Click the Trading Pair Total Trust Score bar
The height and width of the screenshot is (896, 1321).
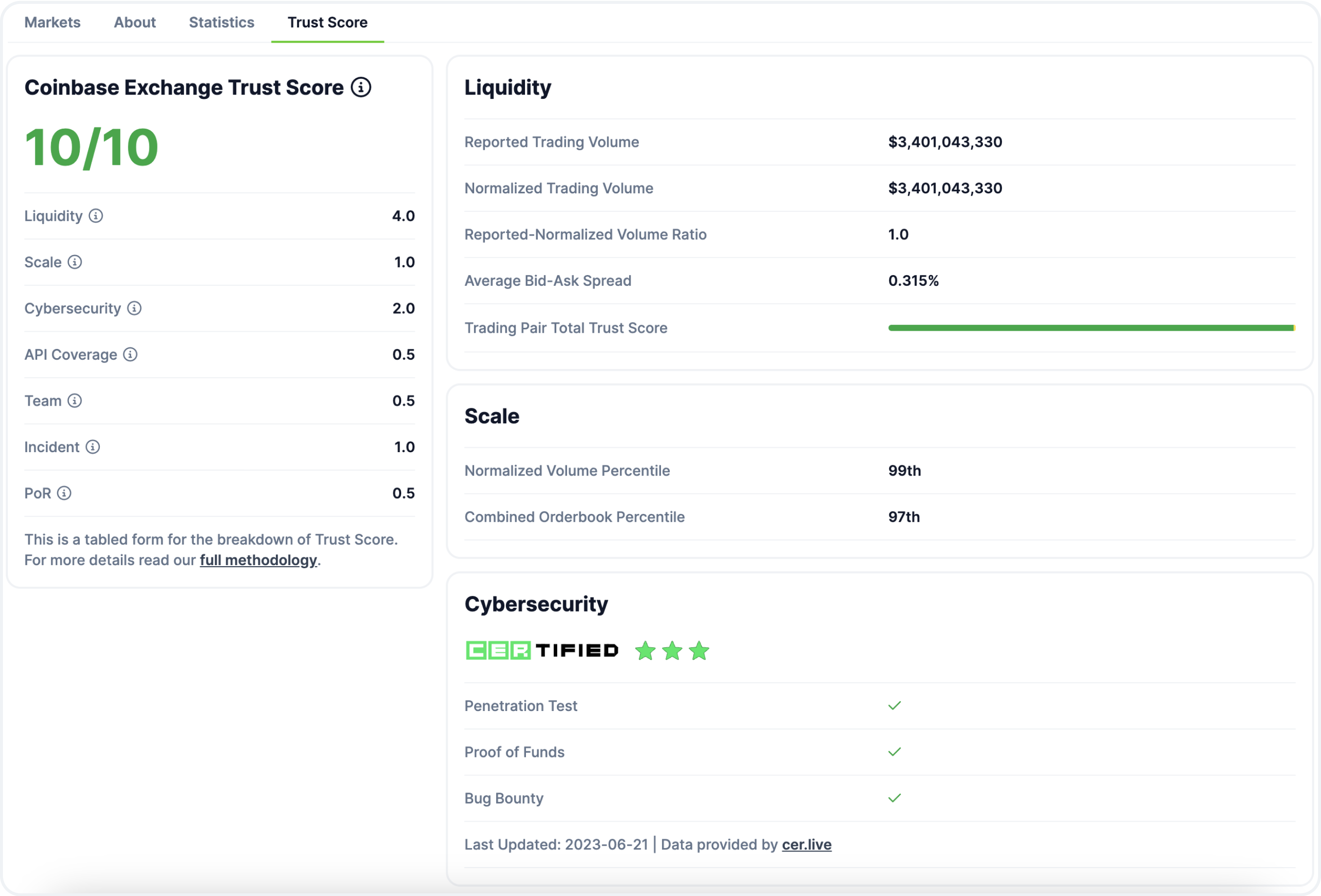pos(1091,328)
